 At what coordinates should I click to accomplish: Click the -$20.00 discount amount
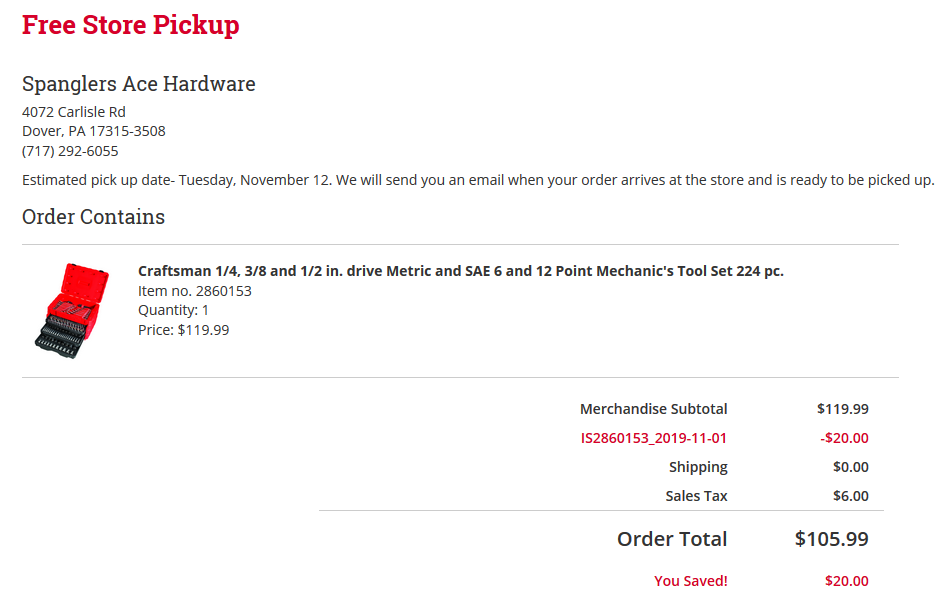(844, 438)
